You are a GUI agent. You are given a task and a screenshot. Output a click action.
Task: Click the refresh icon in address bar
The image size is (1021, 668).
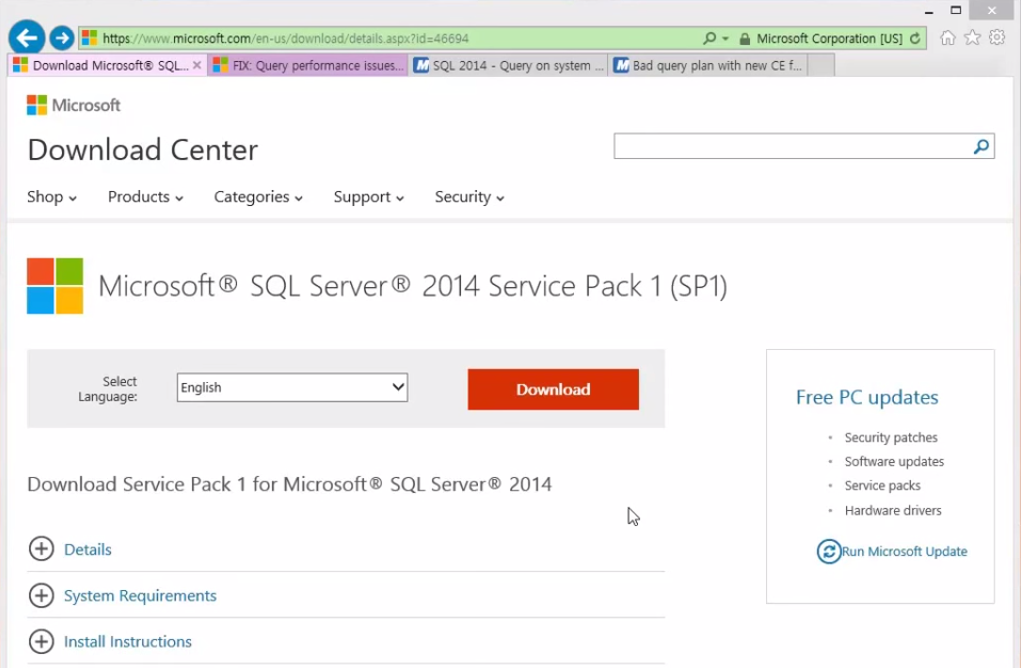(914, 39)
